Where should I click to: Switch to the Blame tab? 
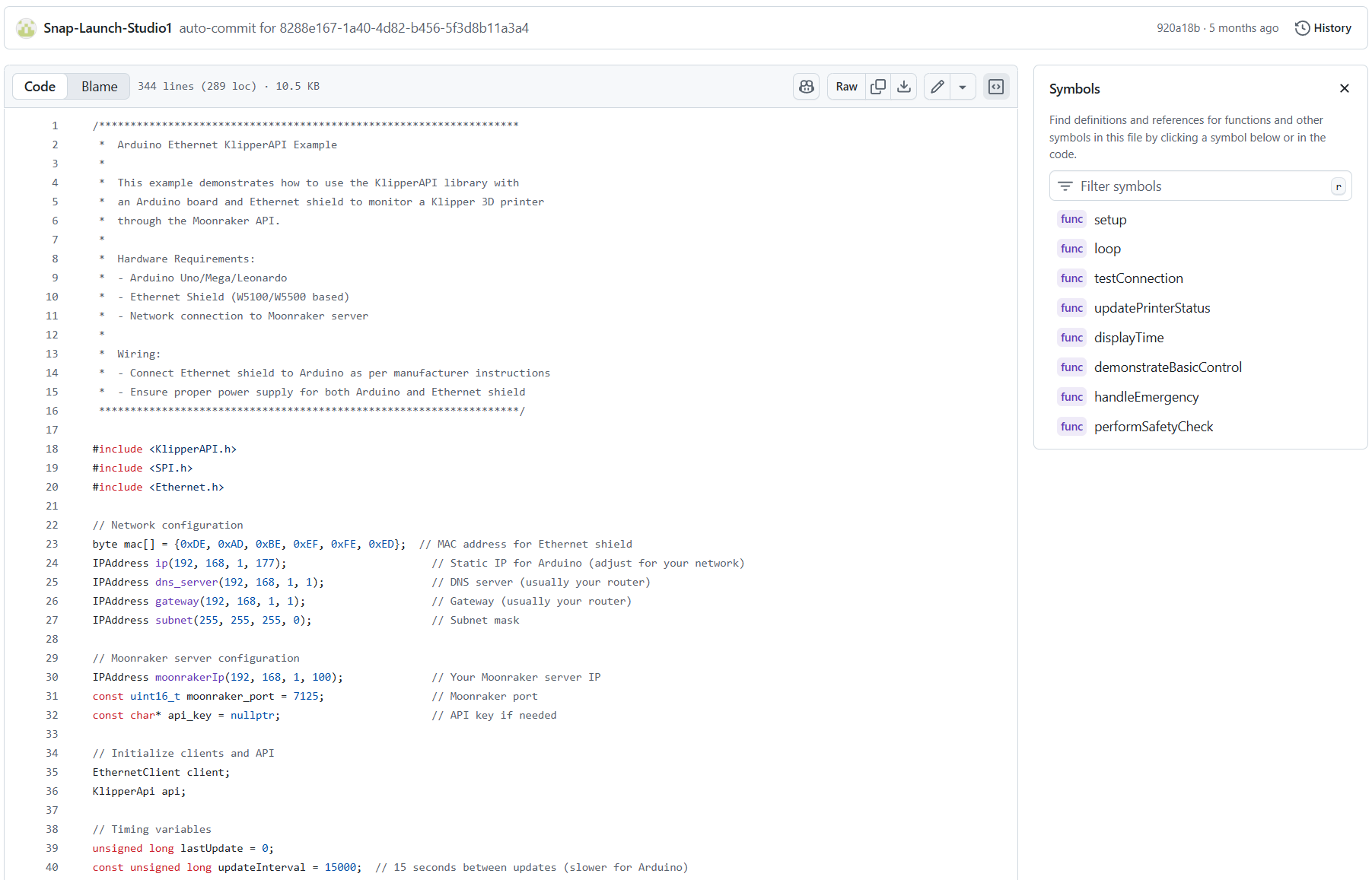tap(99, 87)
